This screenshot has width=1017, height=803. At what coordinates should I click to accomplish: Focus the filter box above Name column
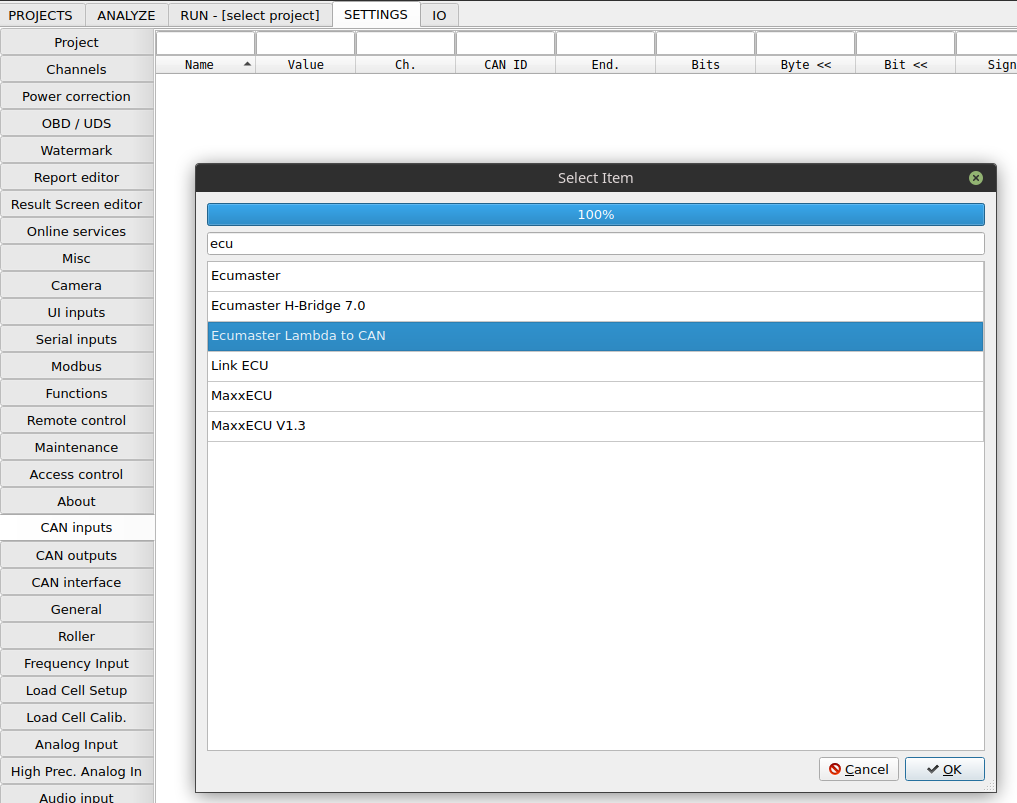pyautogui.click(x=206, y=43)
